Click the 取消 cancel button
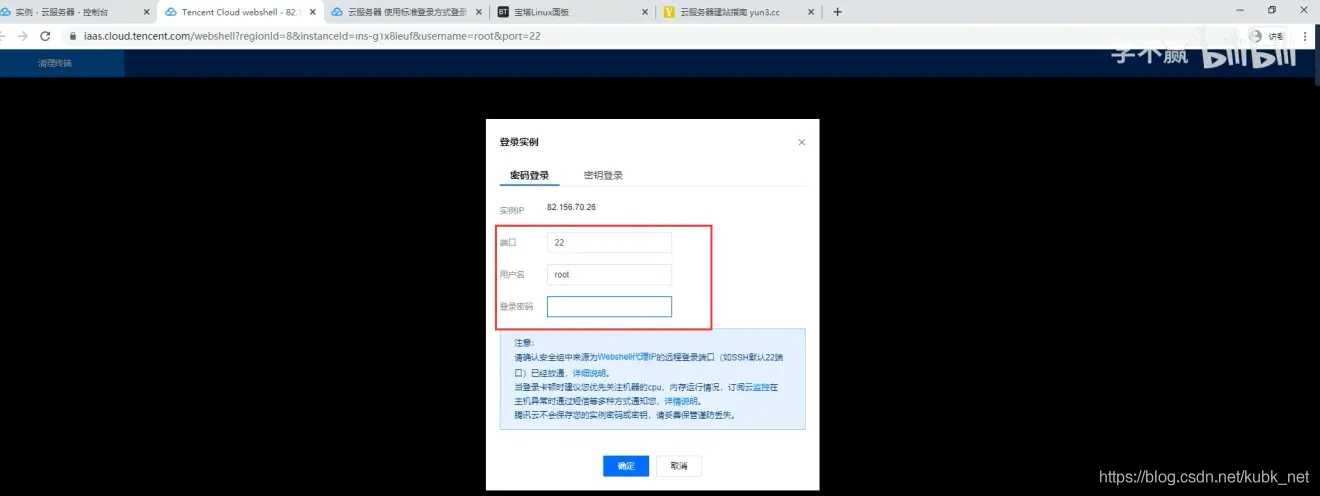This screenshot has width=1320, height=496. (679, 466)
